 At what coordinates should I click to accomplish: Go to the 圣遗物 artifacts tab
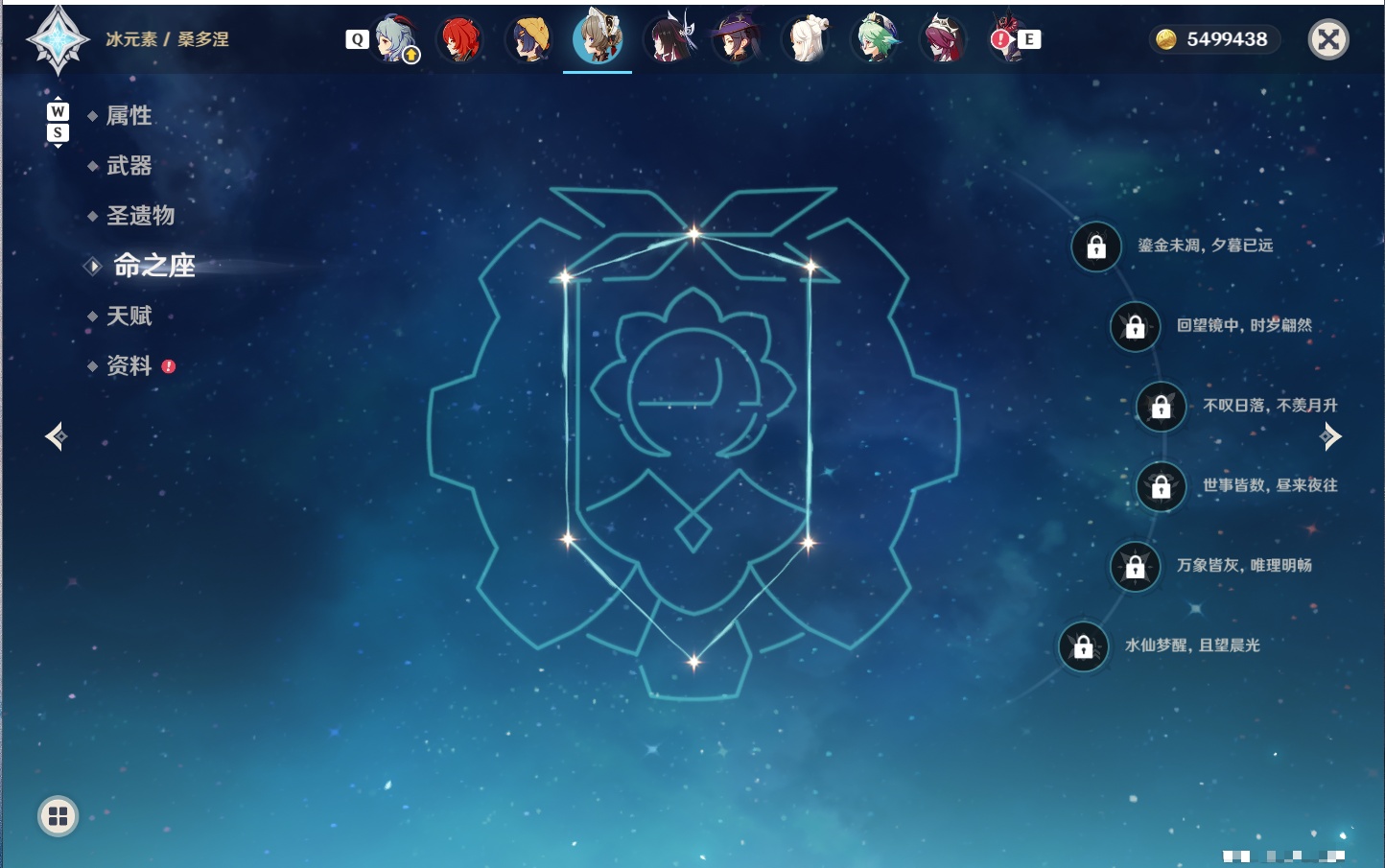tap(140, 216)
